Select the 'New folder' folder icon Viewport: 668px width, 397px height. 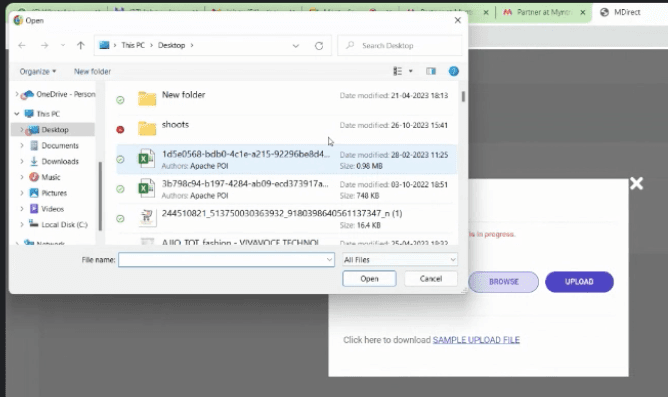[x=147, y=99]
